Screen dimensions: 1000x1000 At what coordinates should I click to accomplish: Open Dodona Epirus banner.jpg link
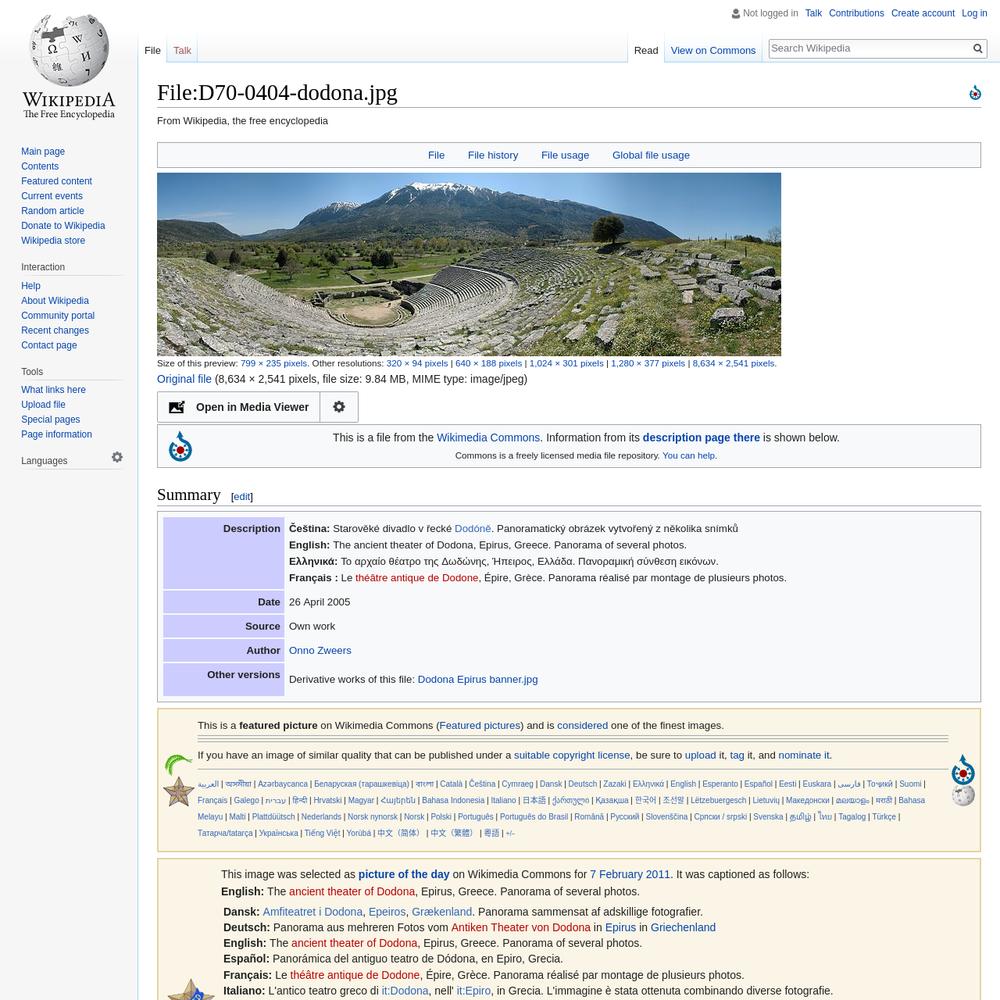[x=478, y=679]
